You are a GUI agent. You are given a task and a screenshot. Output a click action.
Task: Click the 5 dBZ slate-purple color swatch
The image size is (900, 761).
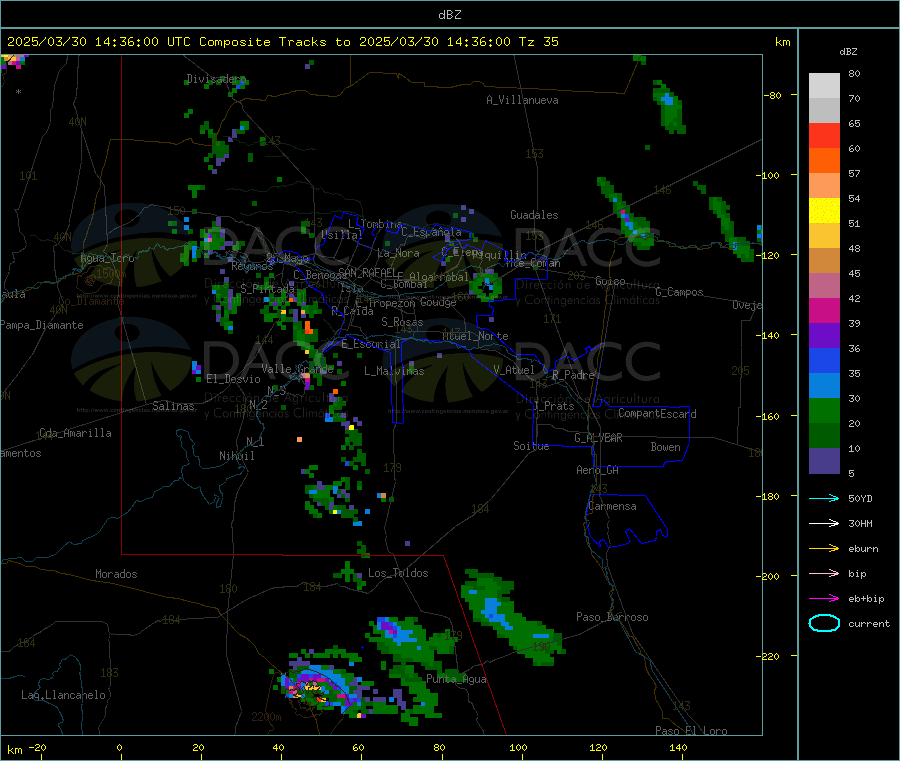[x=824, y=461]
